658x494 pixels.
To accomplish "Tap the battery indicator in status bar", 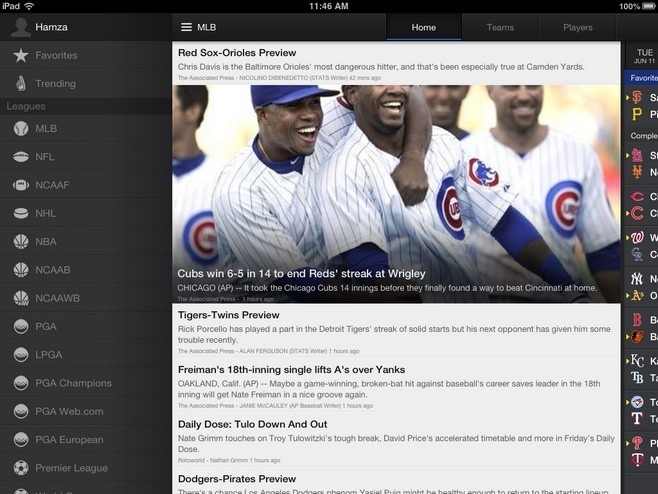I will click(650, 6).
